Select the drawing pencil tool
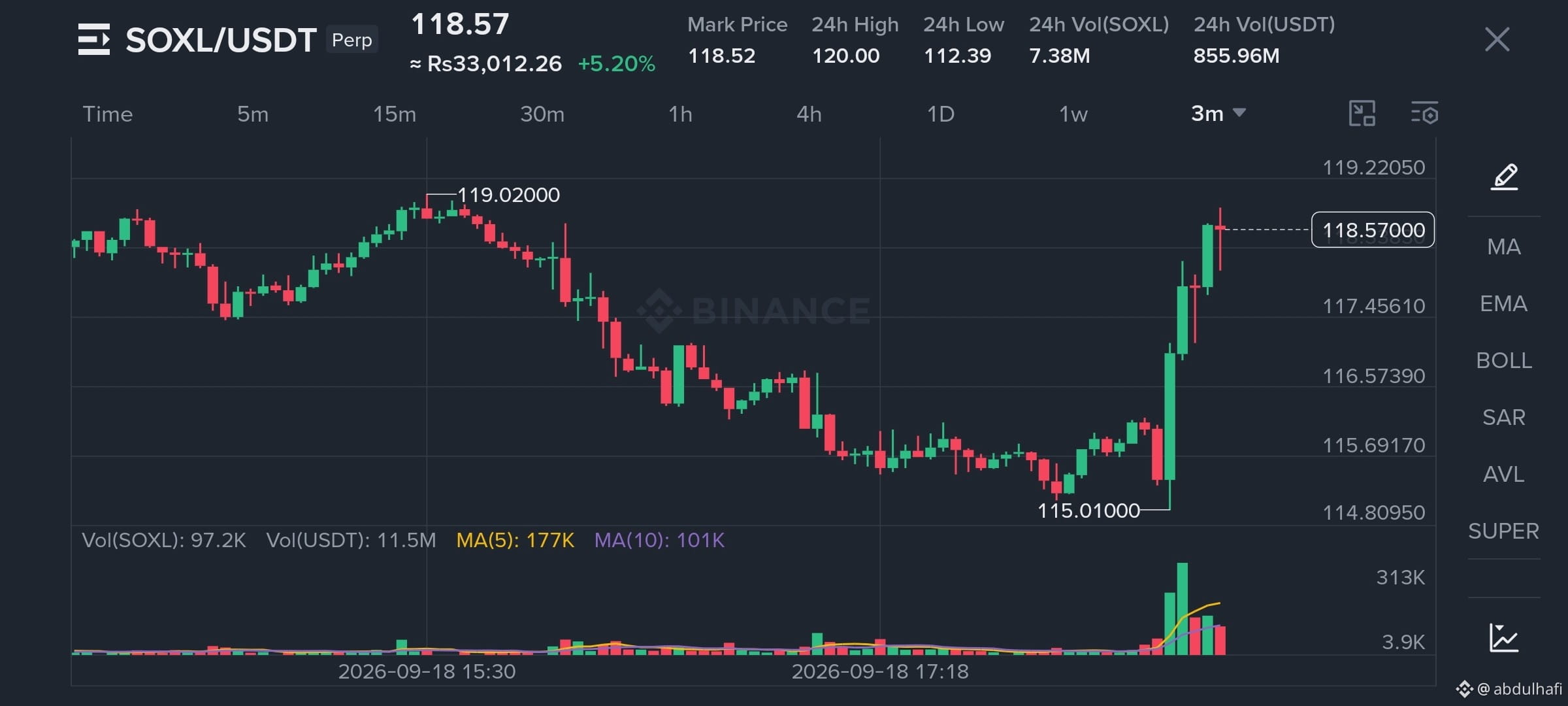1568x706 pixels. [1504, 176]
